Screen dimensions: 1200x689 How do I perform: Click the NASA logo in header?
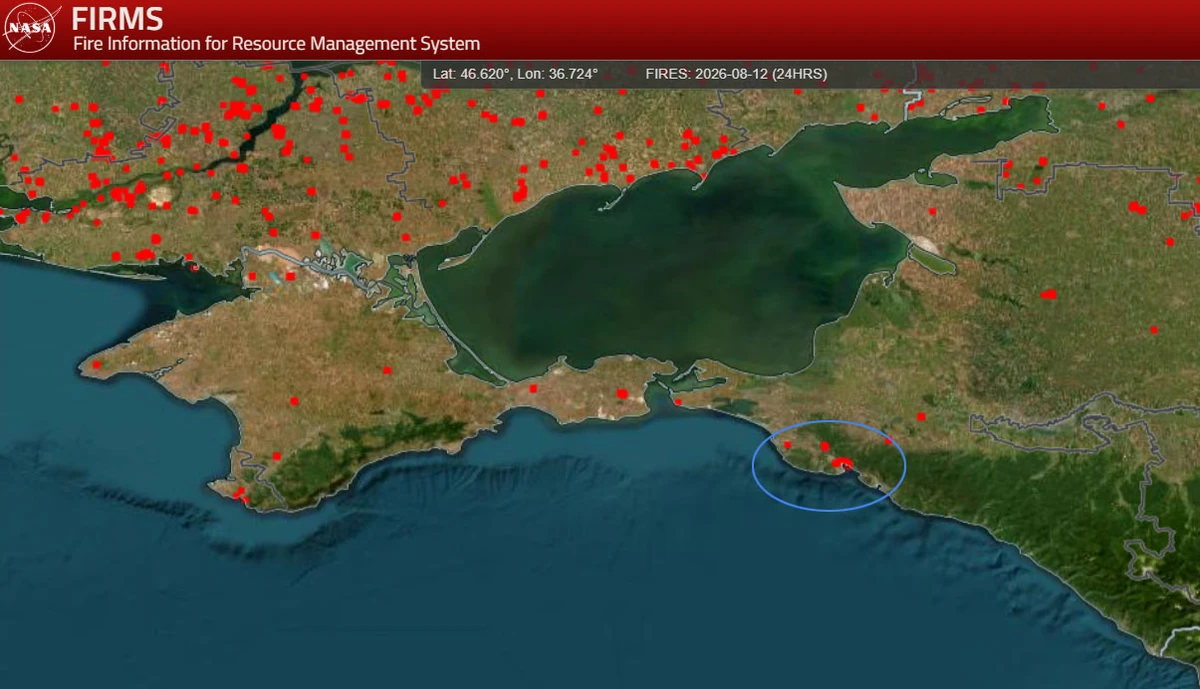(x=29, y=29)
